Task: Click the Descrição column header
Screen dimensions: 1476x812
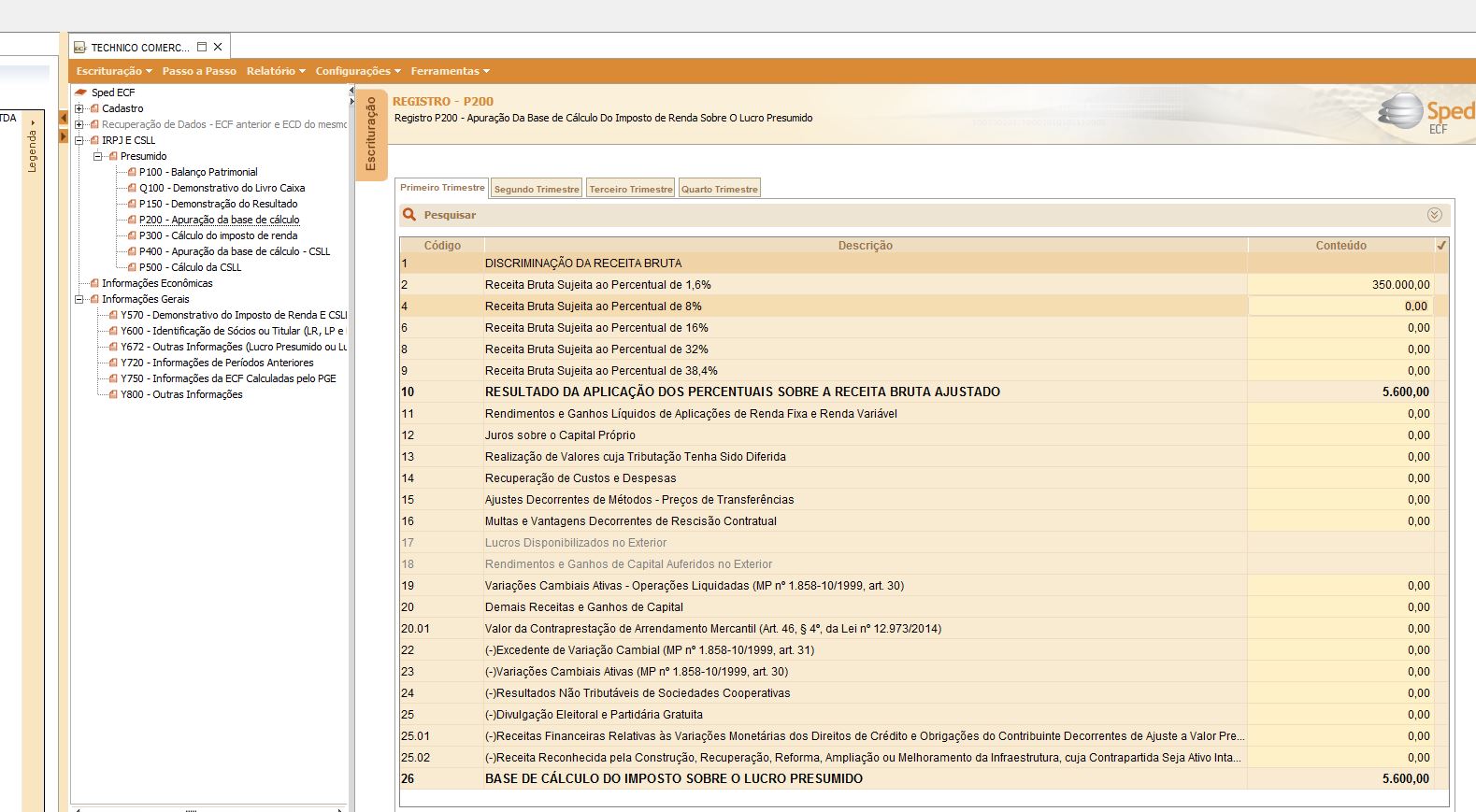Action: (x=866, y=246)
